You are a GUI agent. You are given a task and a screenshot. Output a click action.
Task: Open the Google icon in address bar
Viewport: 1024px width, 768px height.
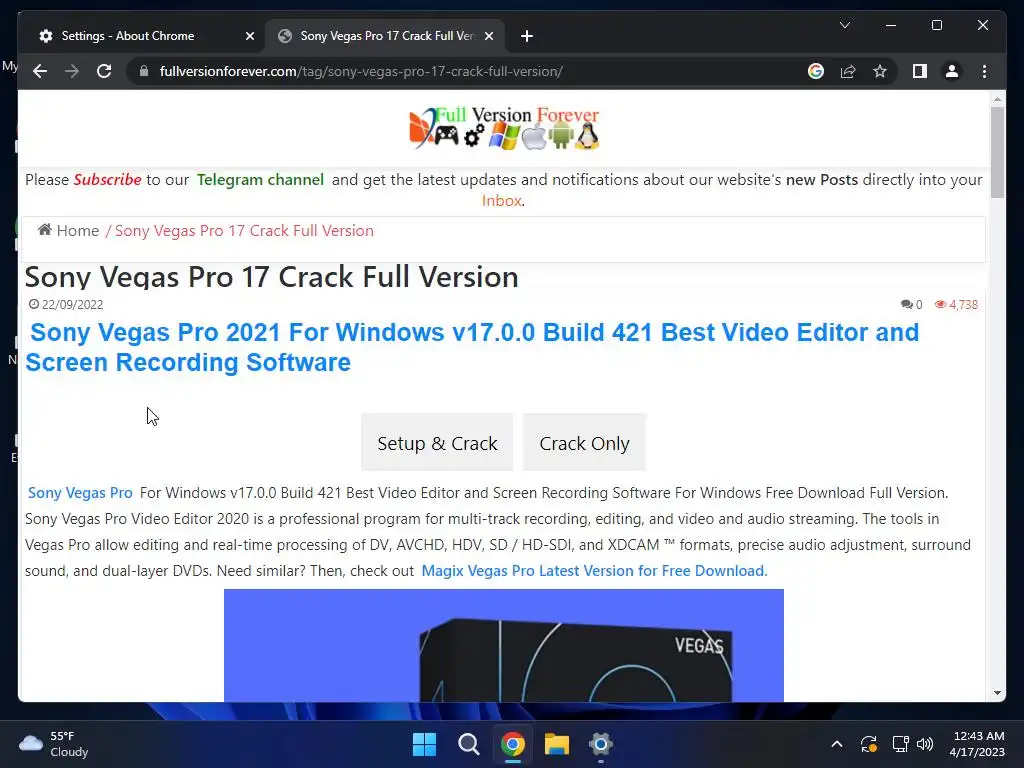coord(816,71)
